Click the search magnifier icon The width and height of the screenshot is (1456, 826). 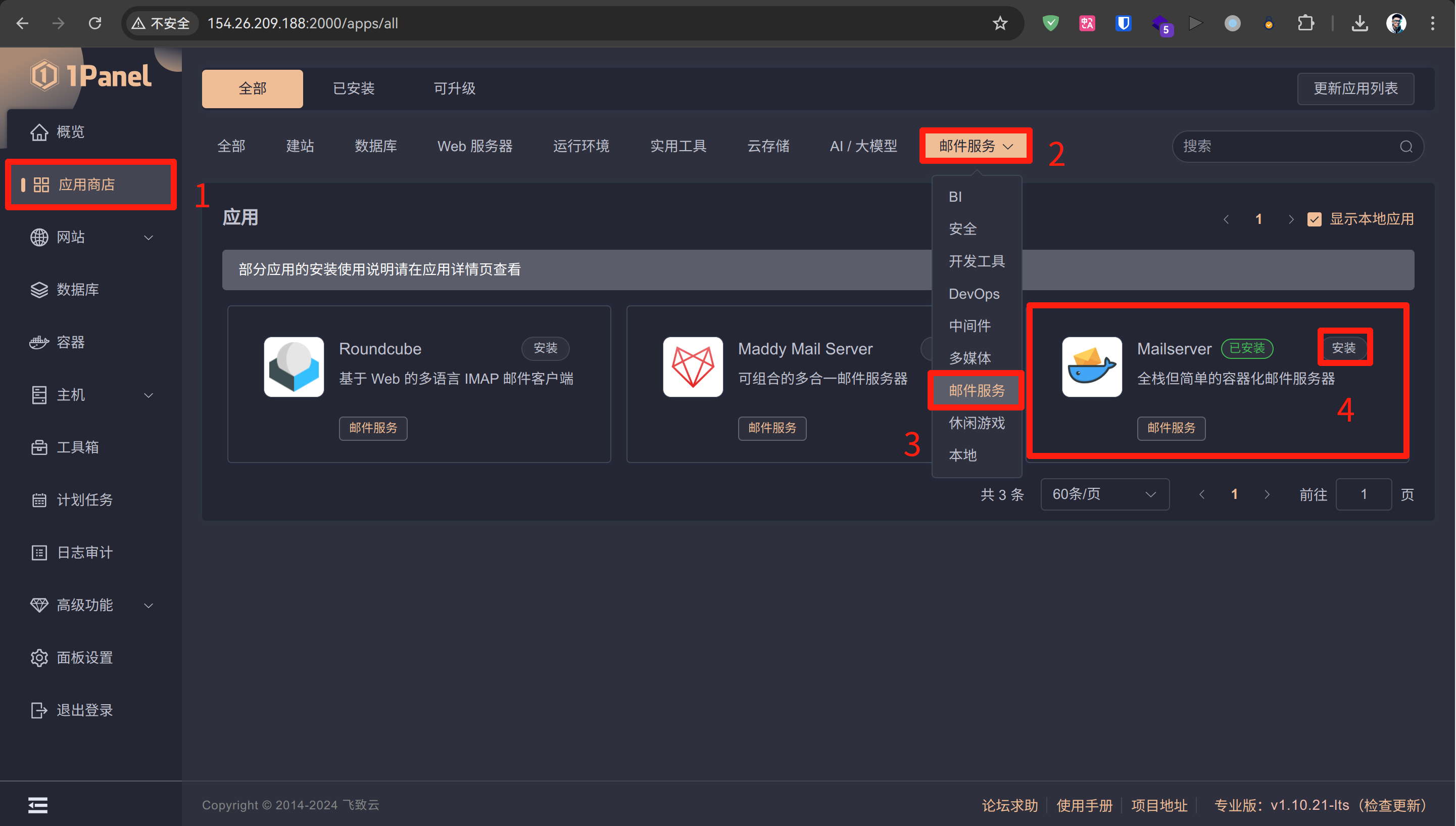[1405, 147]
